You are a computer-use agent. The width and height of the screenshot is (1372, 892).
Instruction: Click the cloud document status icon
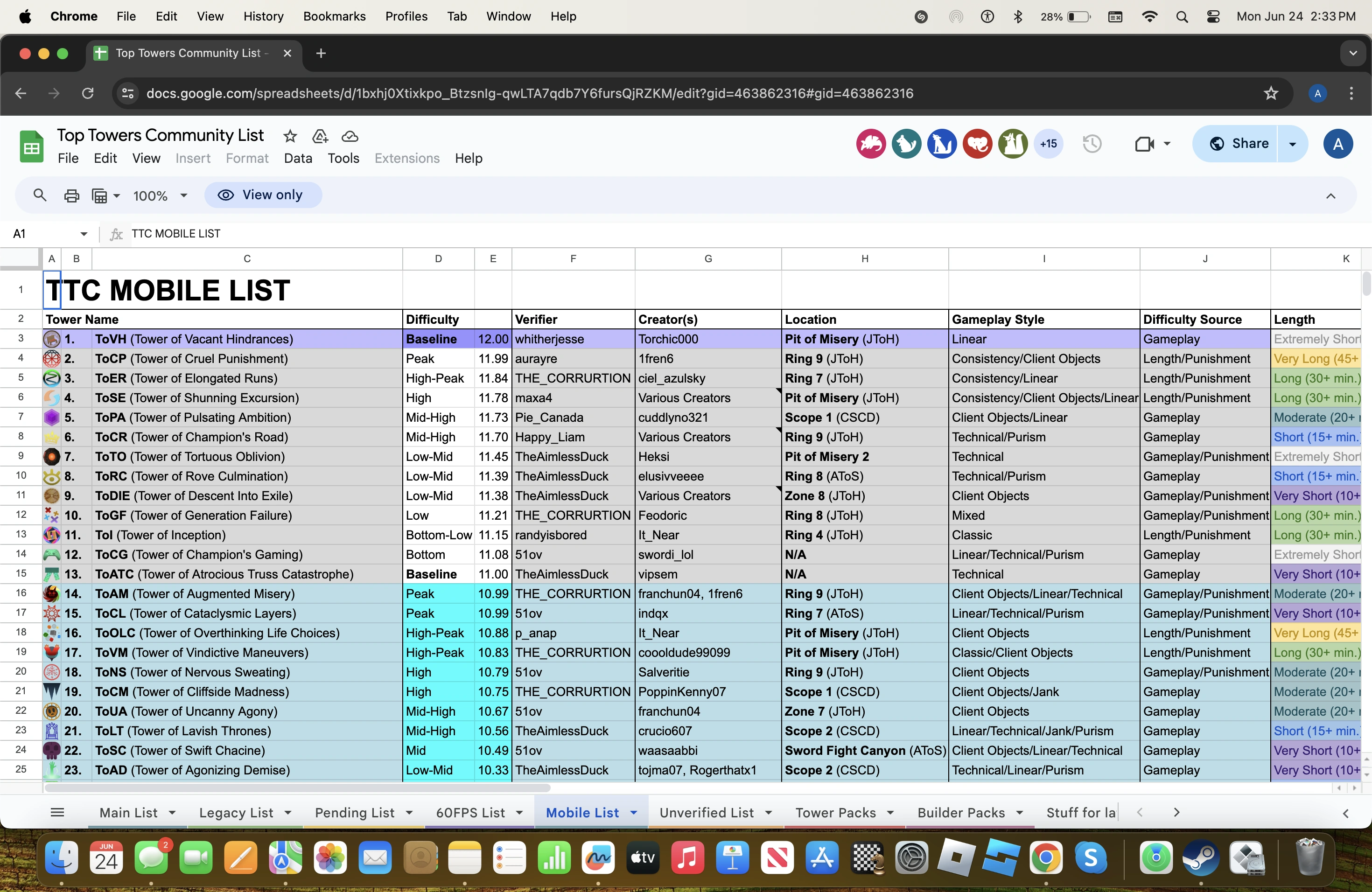350,137
